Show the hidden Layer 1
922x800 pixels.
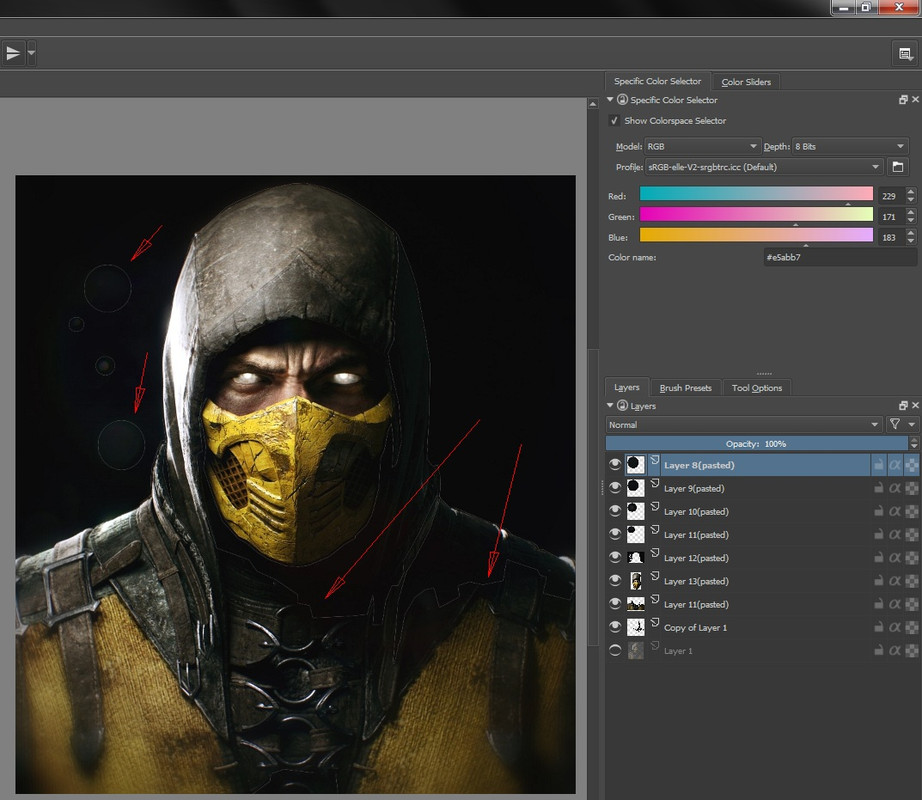[615, 651]
